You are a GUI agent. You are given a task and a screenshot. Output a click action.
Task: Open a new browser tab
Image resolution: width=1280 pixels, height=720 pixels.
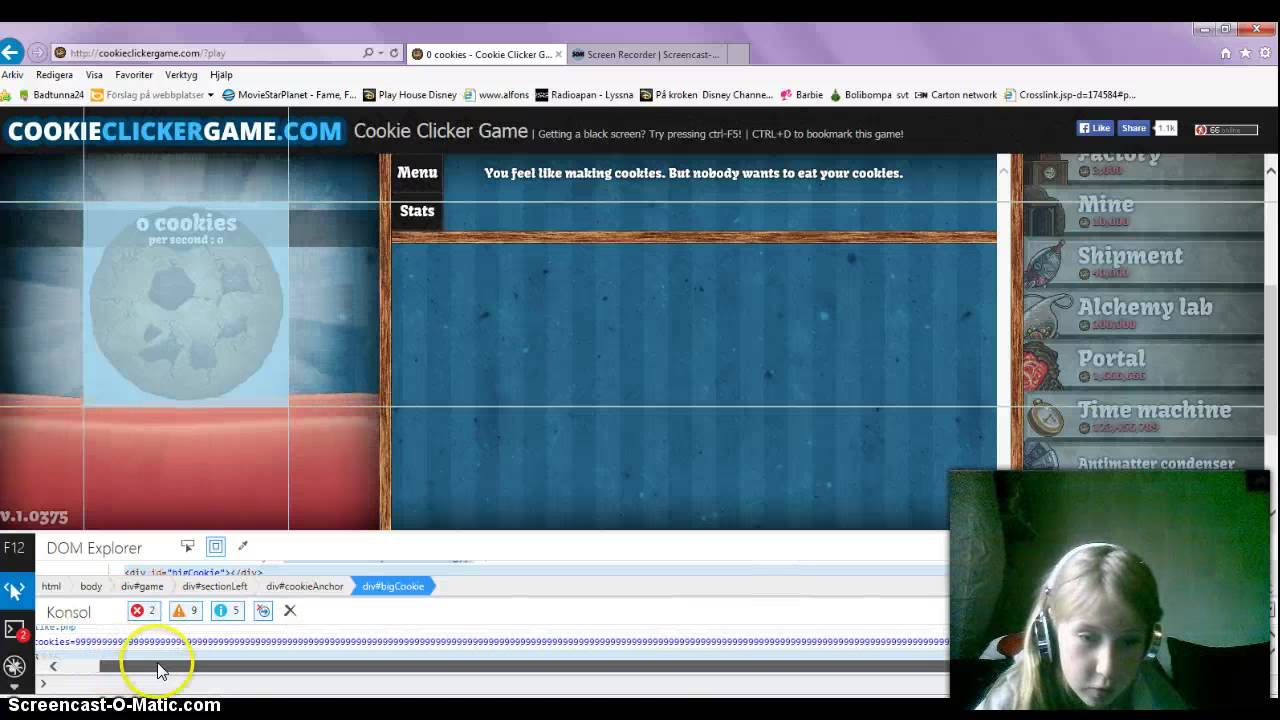[x=738, y=54]
